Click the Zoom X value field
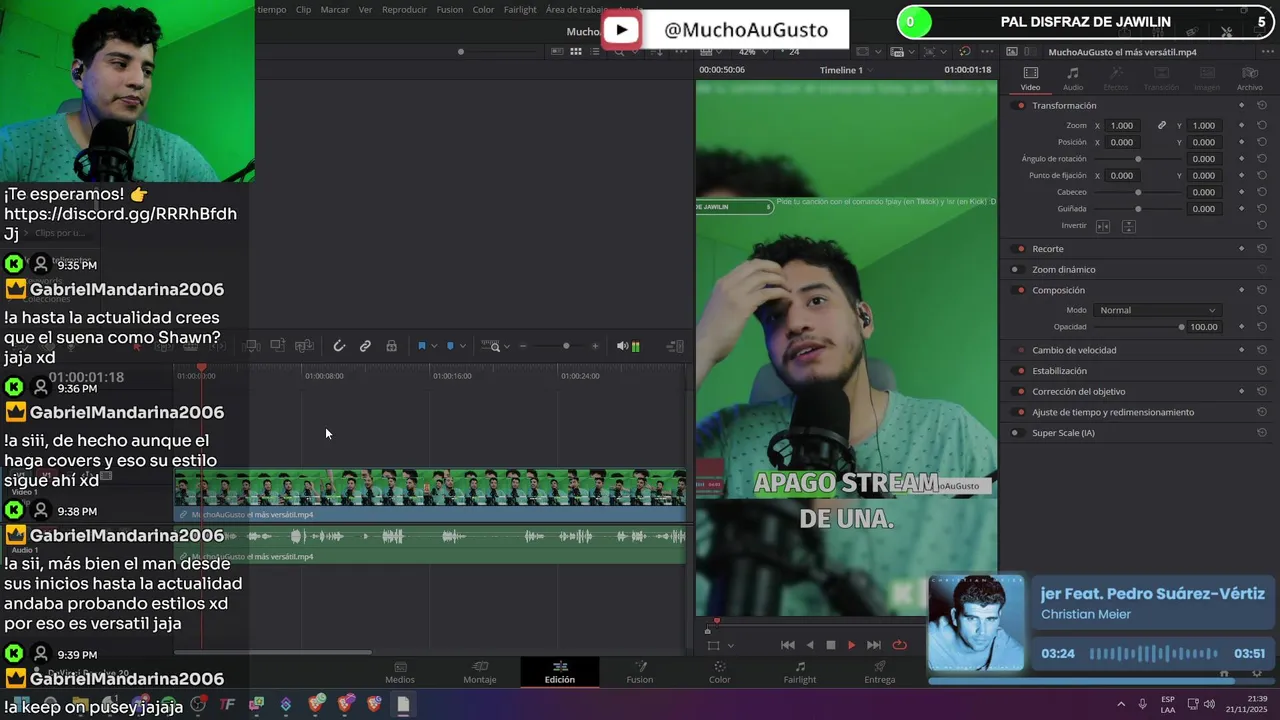The width and height of the screenshot is (1280, 720). pos(1122,126)
